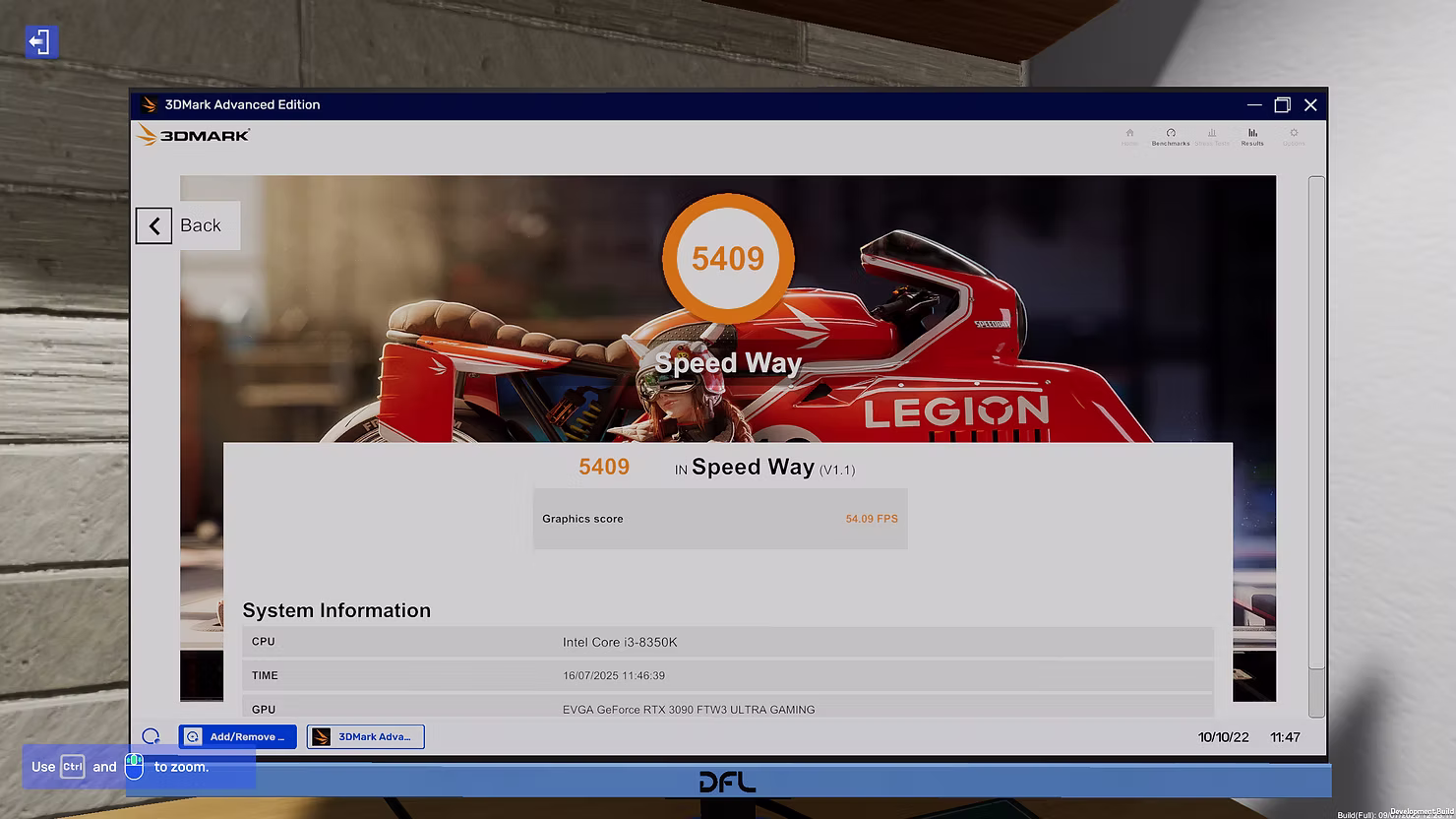Select the GPU system information row
1456x819 pixels.
(727, 709)
